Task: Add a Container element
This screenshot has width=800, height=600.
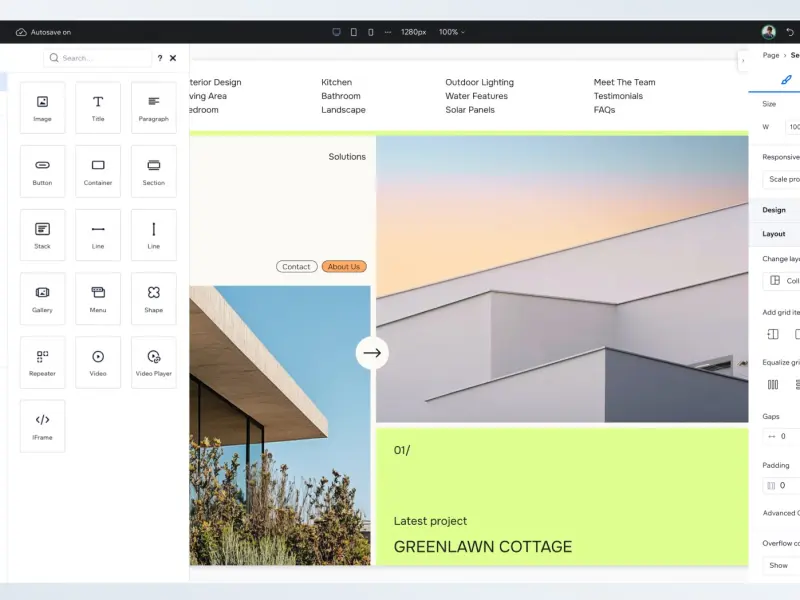Action: 98,171
